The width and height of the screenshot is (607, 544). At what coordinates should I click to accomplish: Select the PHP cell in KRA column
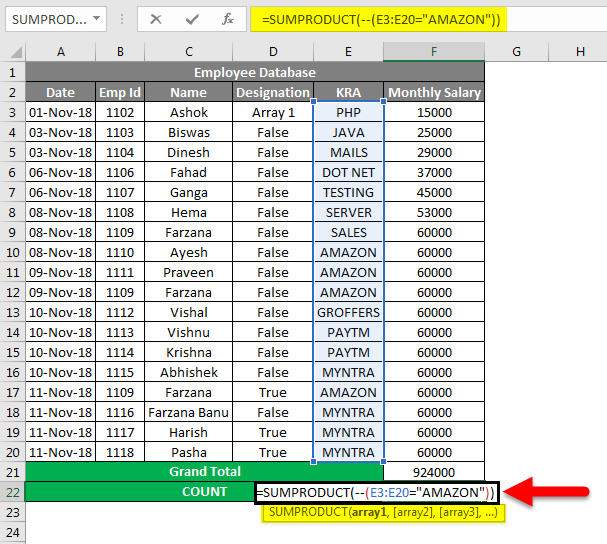[x=348, y=113]
